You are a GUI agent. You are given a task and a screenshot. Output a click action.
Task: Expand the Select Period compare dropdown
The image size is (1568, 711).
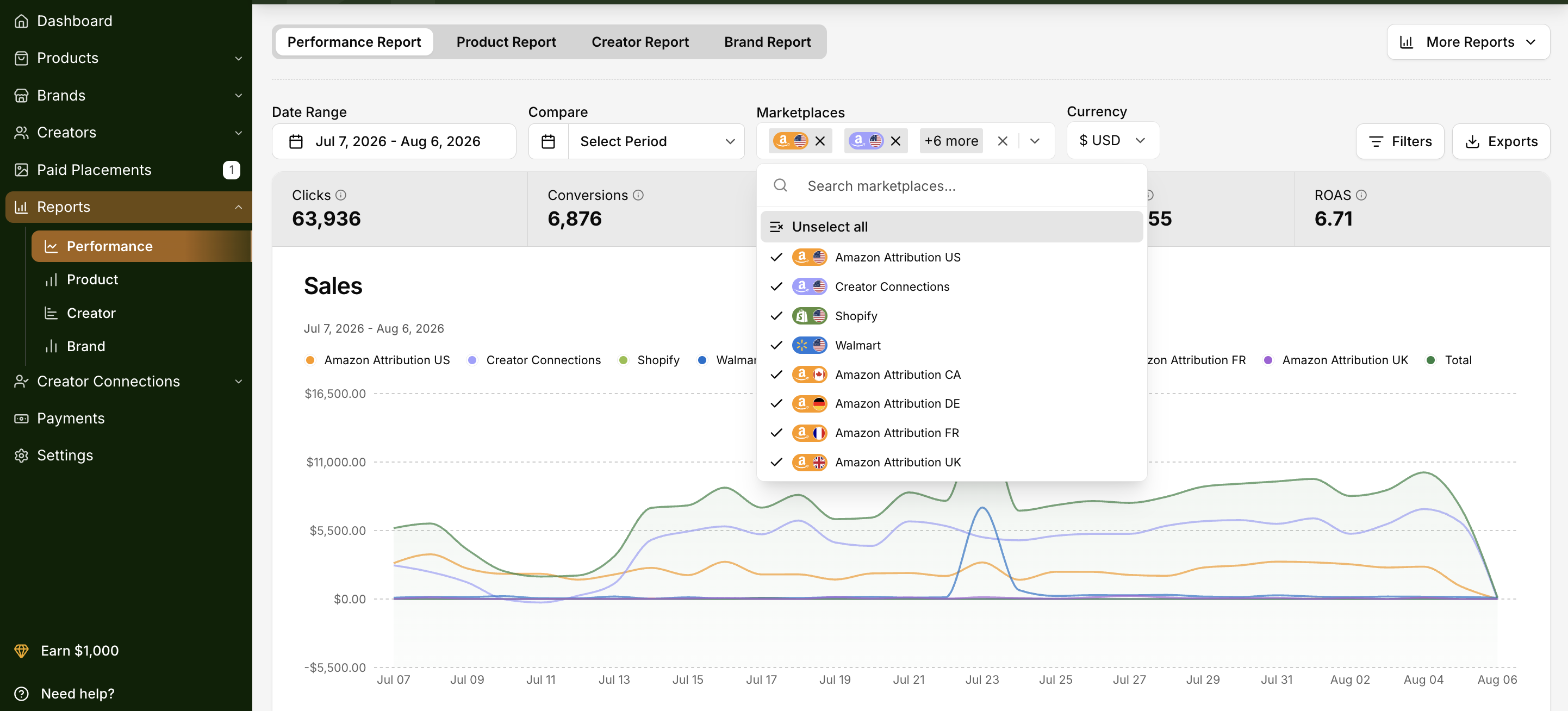pos(656,141)
